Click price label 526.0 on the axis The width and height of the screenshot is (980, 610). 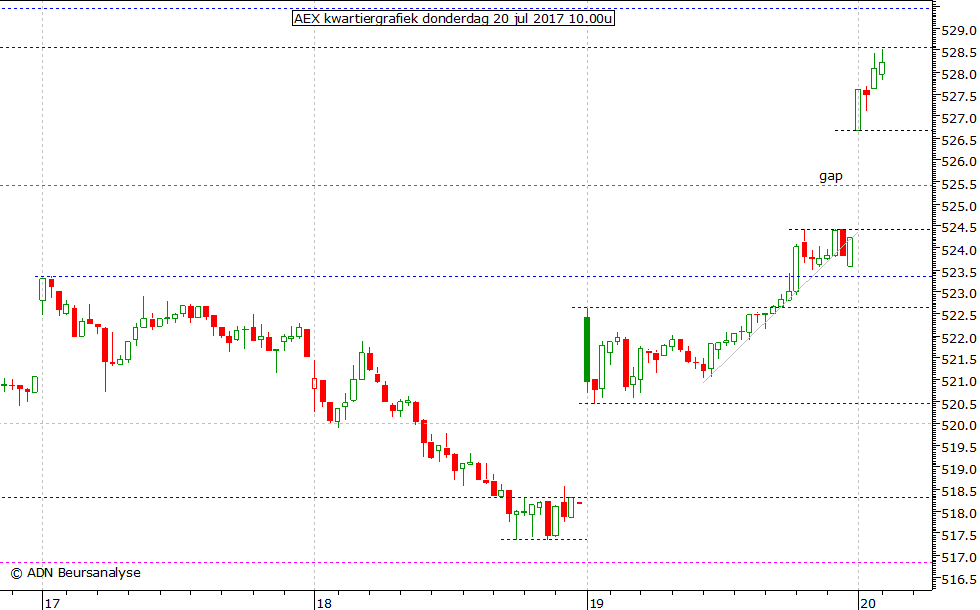pyautogui.click(x=959, y=162)
